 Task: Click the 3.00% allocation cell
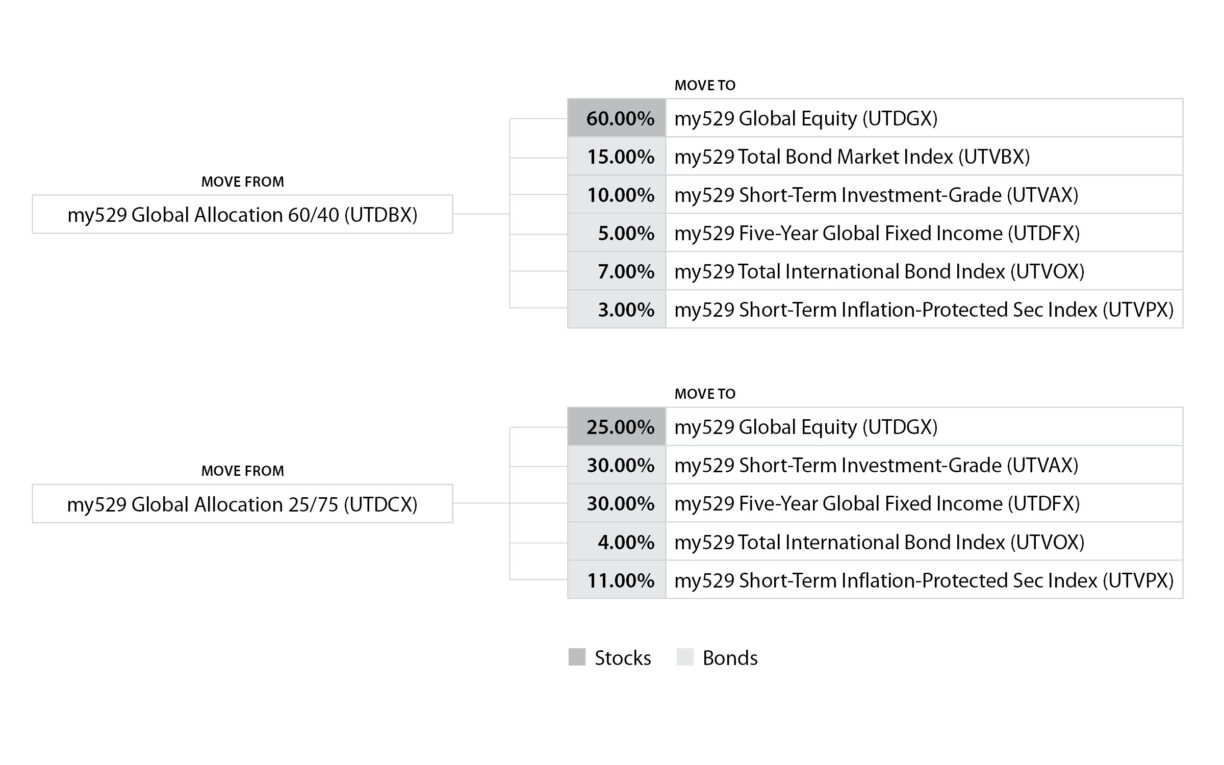(x=618, y=310)
